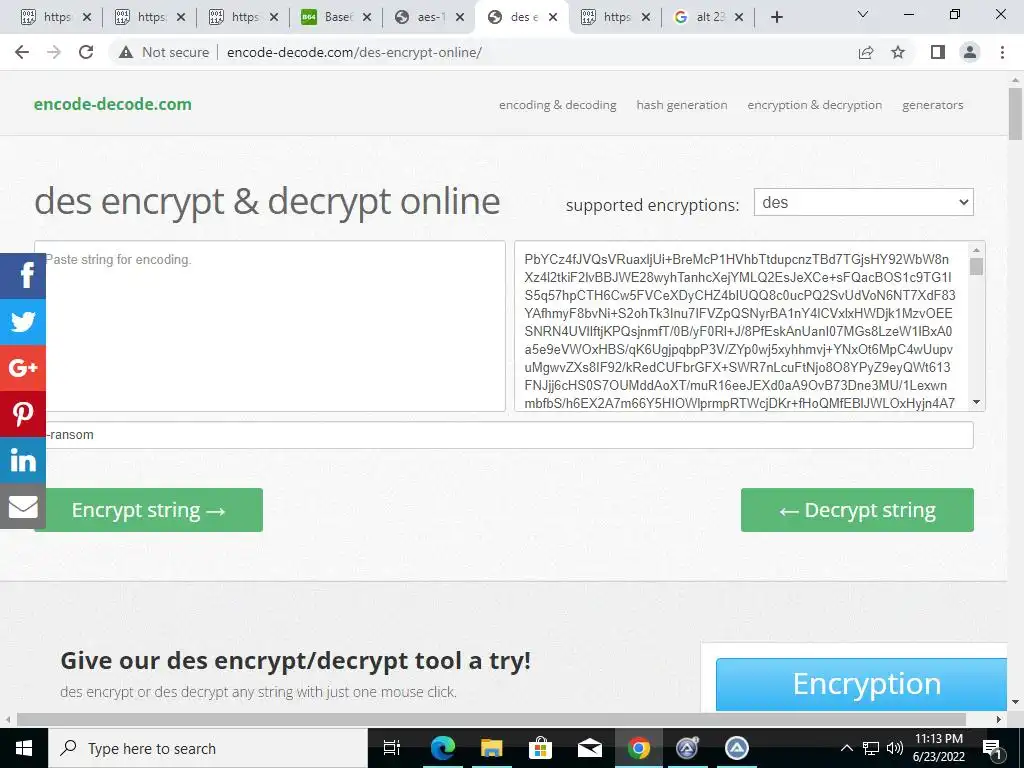Open the encryption & decryption menu
This screenshot has height=768, width=1024.
pos(814,105)
